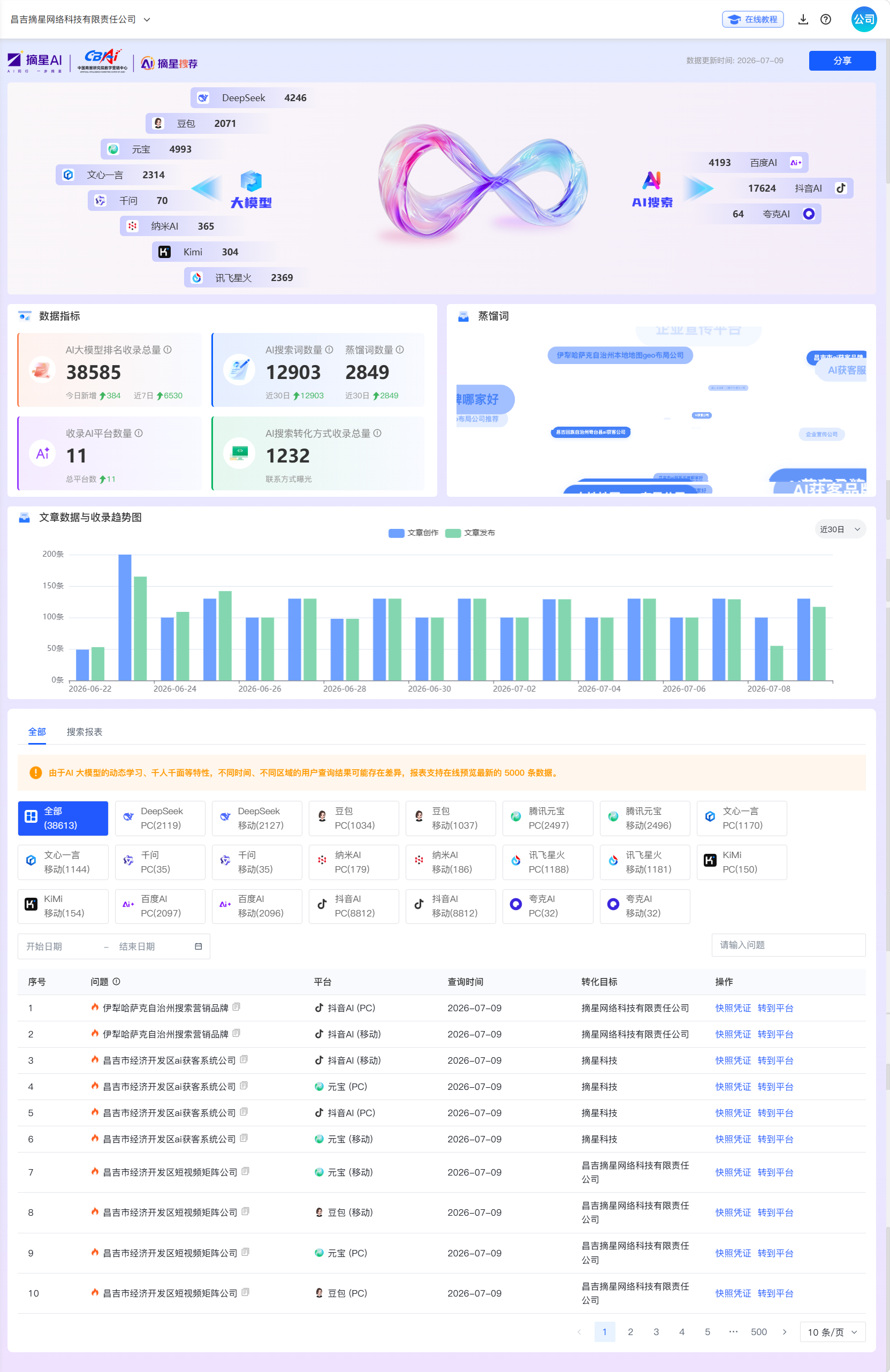Click row 4 platform 元宝 (PC)

tap(341, 1087)
